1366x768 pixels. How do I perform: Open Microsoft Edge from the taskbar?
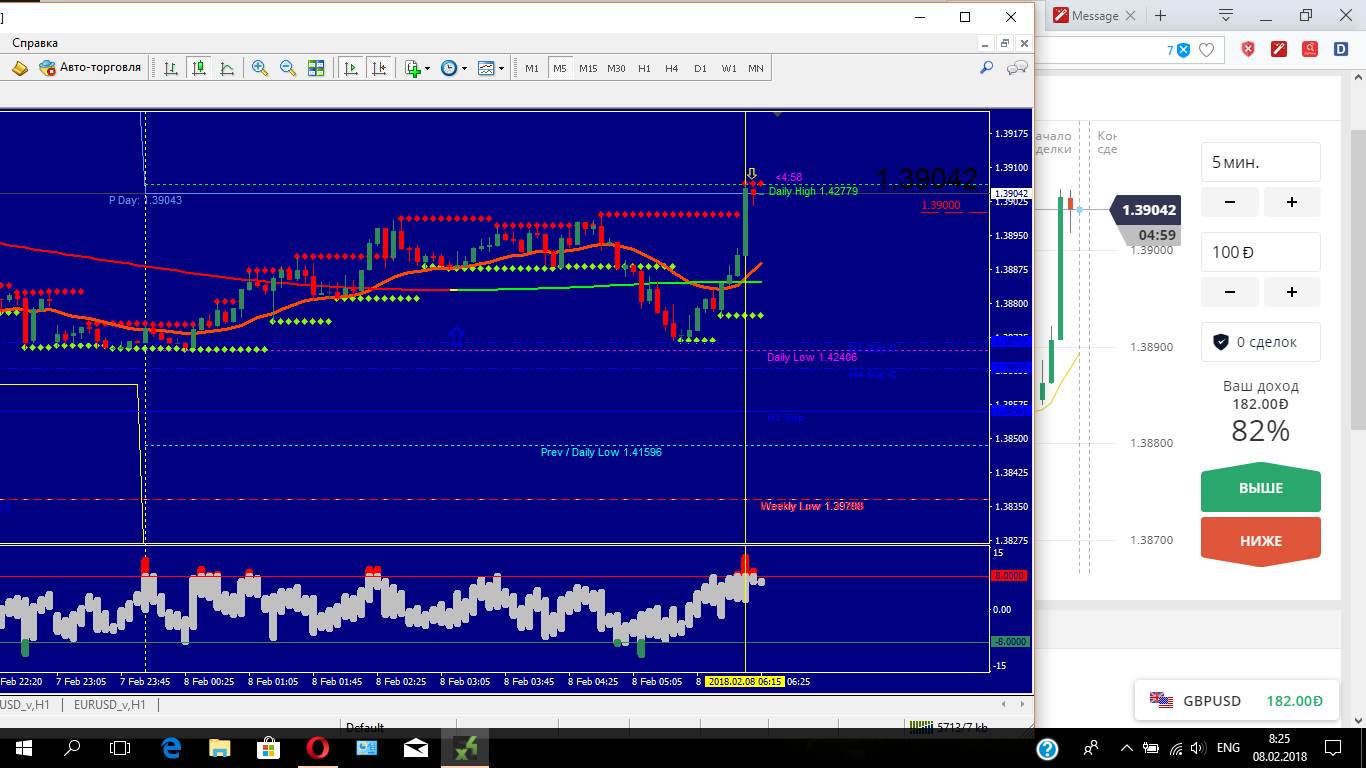pyautogui.click(x=170, y=748)
